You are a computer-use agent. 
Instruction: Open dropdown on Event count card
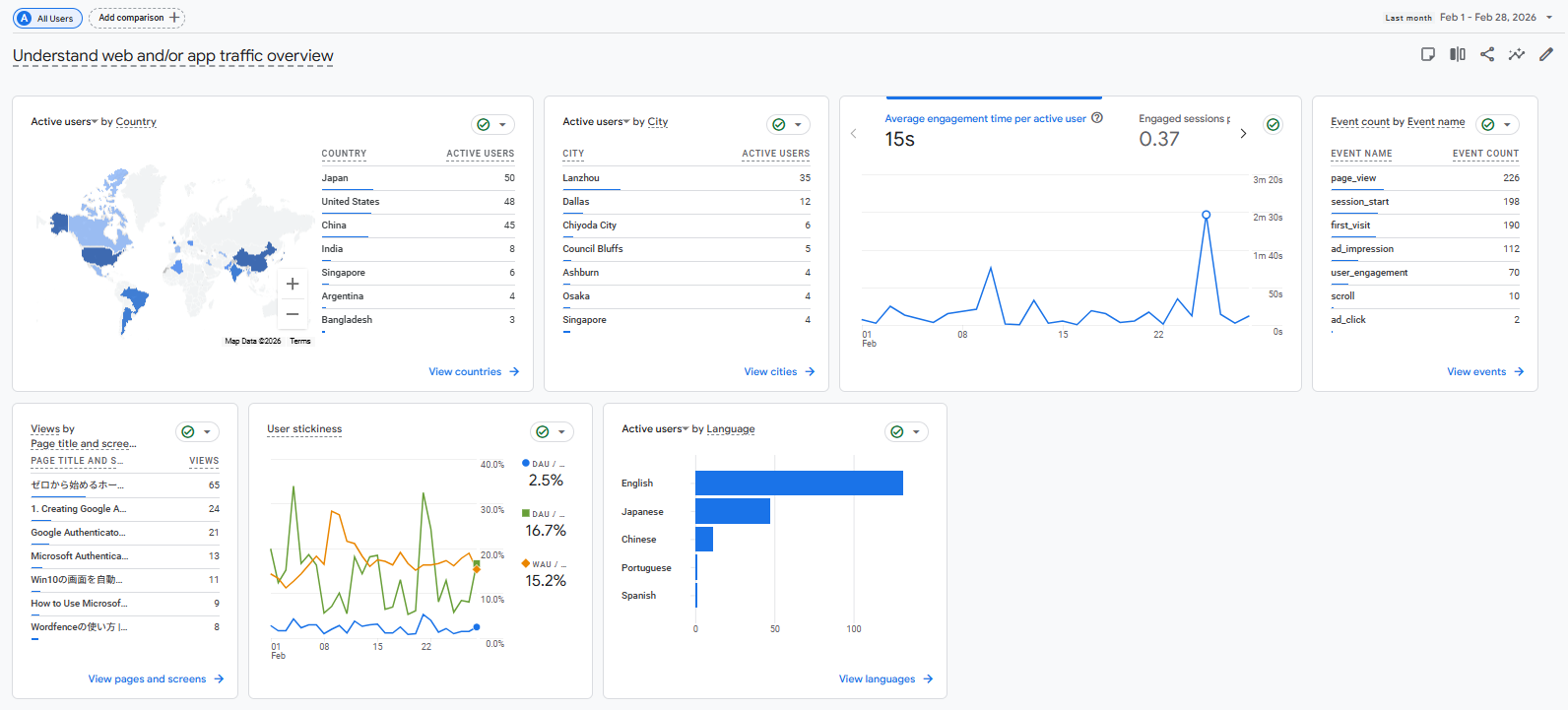pyautogui.click(x=1507, y=125)
